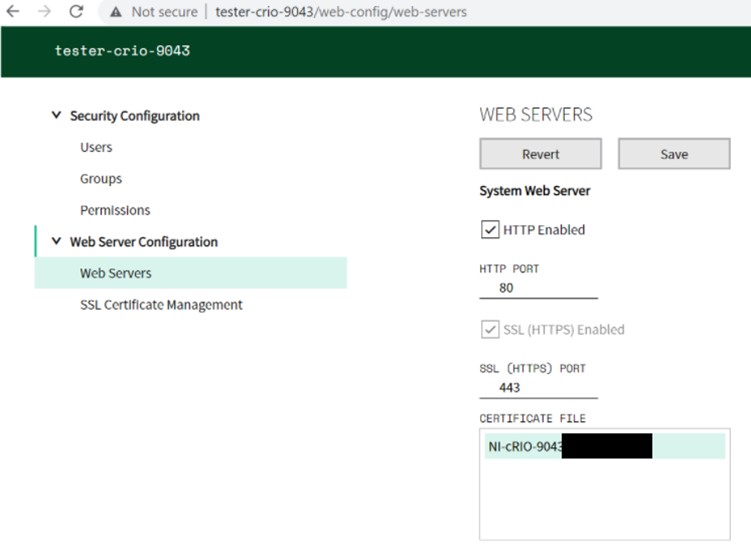Toggle the HTTP Enabled checkbox
The image size is (751, 547).
[x=490, y=230]
